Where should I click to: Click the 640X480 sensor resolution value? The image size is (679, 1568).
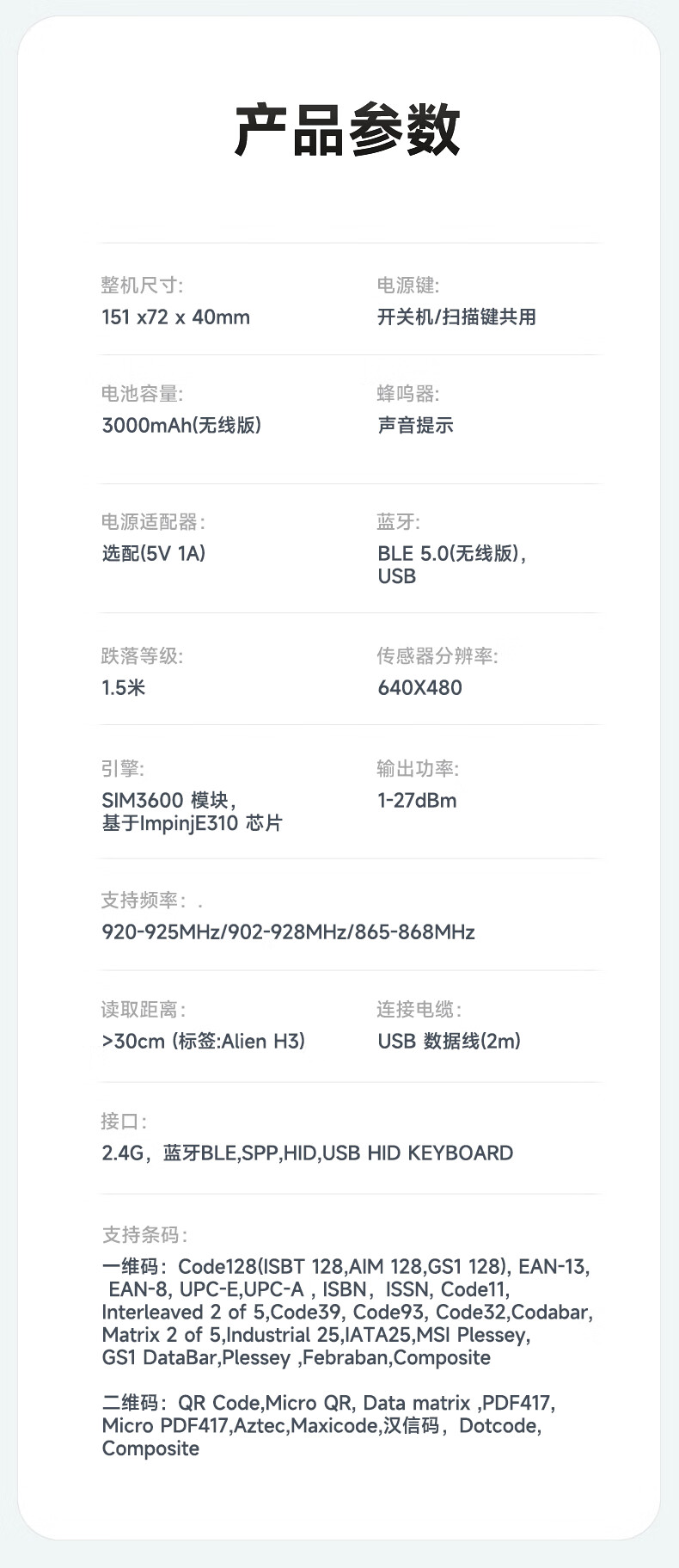point(419,688)
